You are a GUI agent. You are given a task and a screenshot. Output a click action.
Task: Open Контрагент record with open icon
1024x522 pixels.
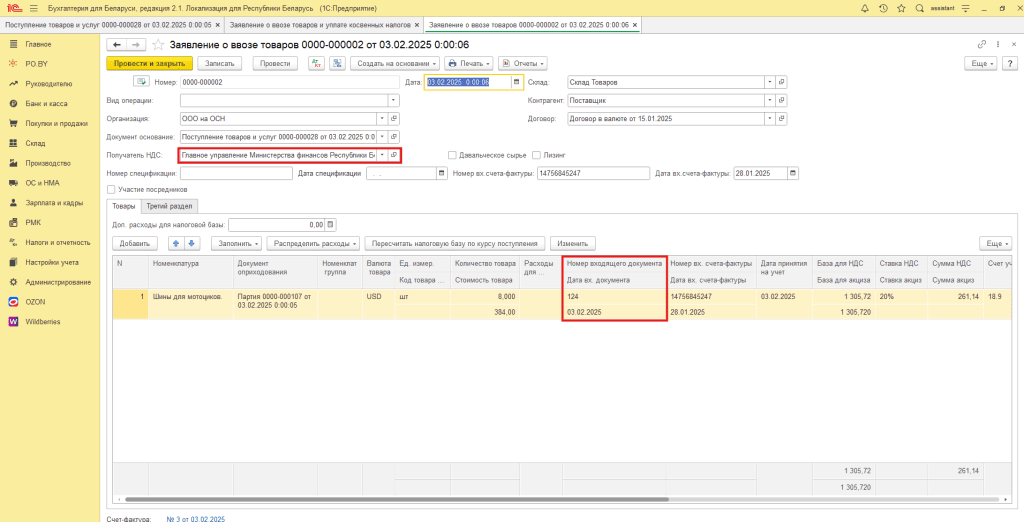pyautogui.click(x=782, y=101)
